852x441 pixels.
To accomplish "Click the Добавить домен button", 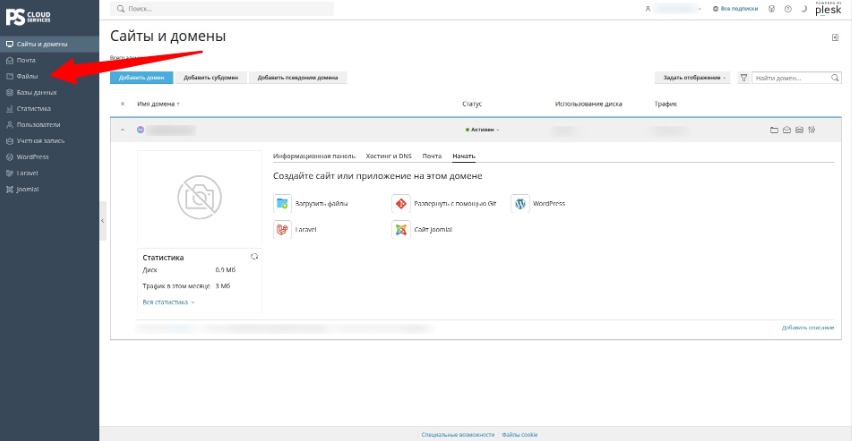I will 141,78.
